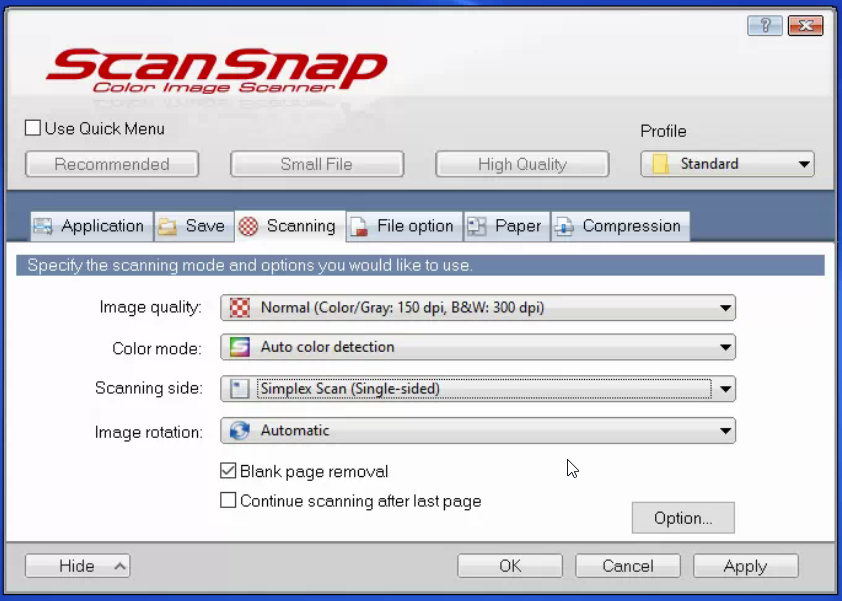Click the Scanning tab red dotted icon

248,226
